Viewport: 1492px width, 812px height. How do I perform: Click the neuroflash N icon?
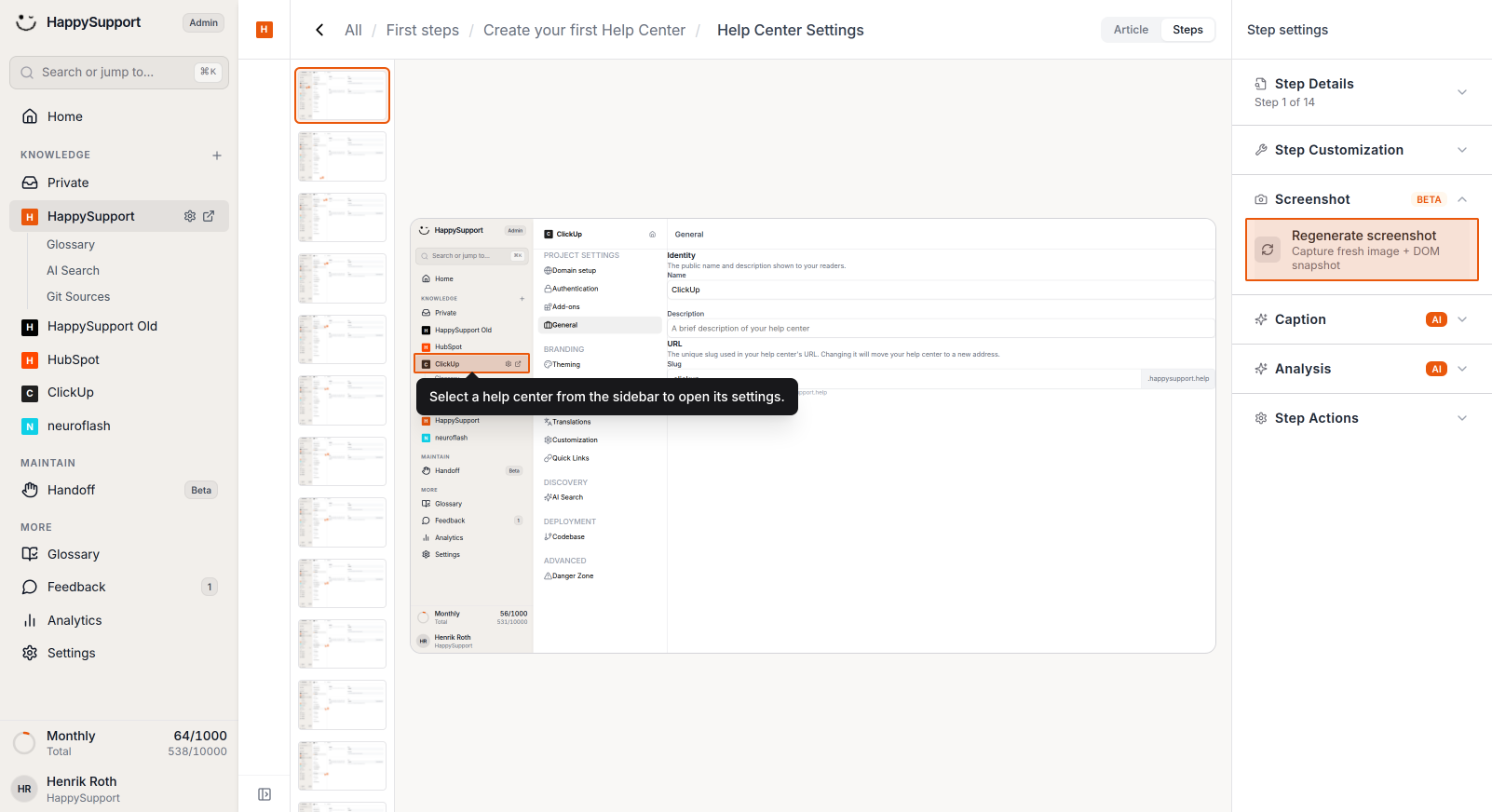[x=30, y=426]
